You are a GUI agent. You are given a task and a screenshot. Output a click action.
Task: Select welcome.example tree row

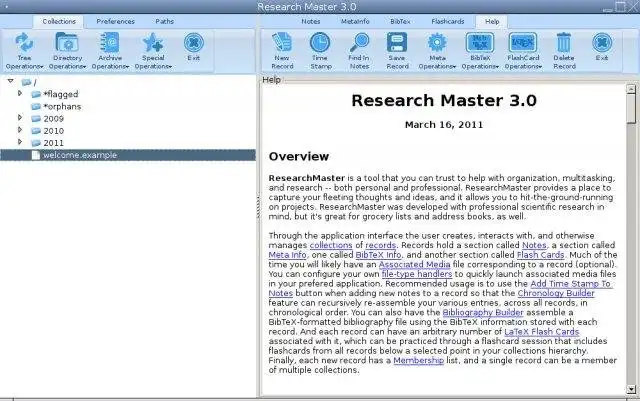[x=128, y=155]
